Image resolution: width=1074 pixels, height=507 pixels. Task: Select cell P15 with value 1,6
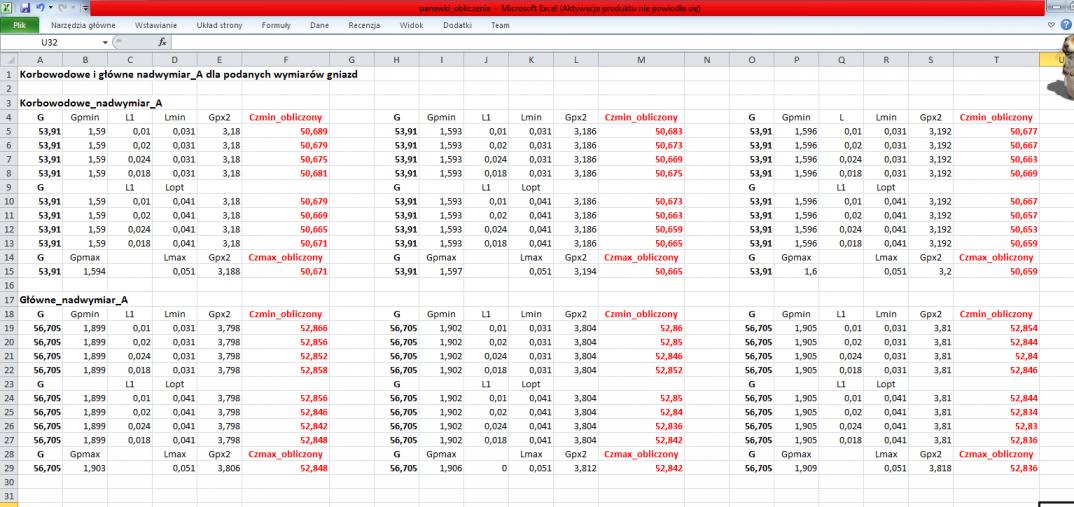[x=797, y=271]
